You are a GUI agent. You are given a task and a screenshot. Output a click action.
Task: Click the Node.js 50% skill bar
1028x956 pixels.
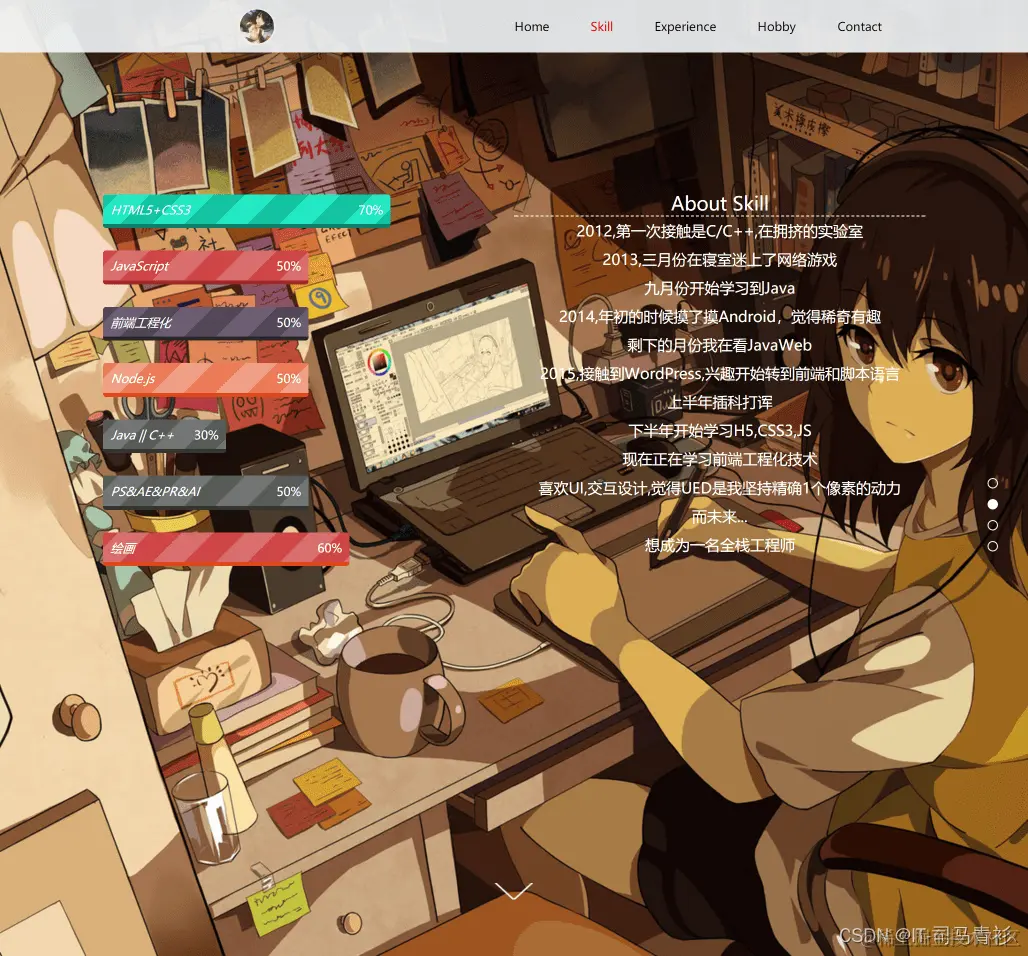pos(205,380)
